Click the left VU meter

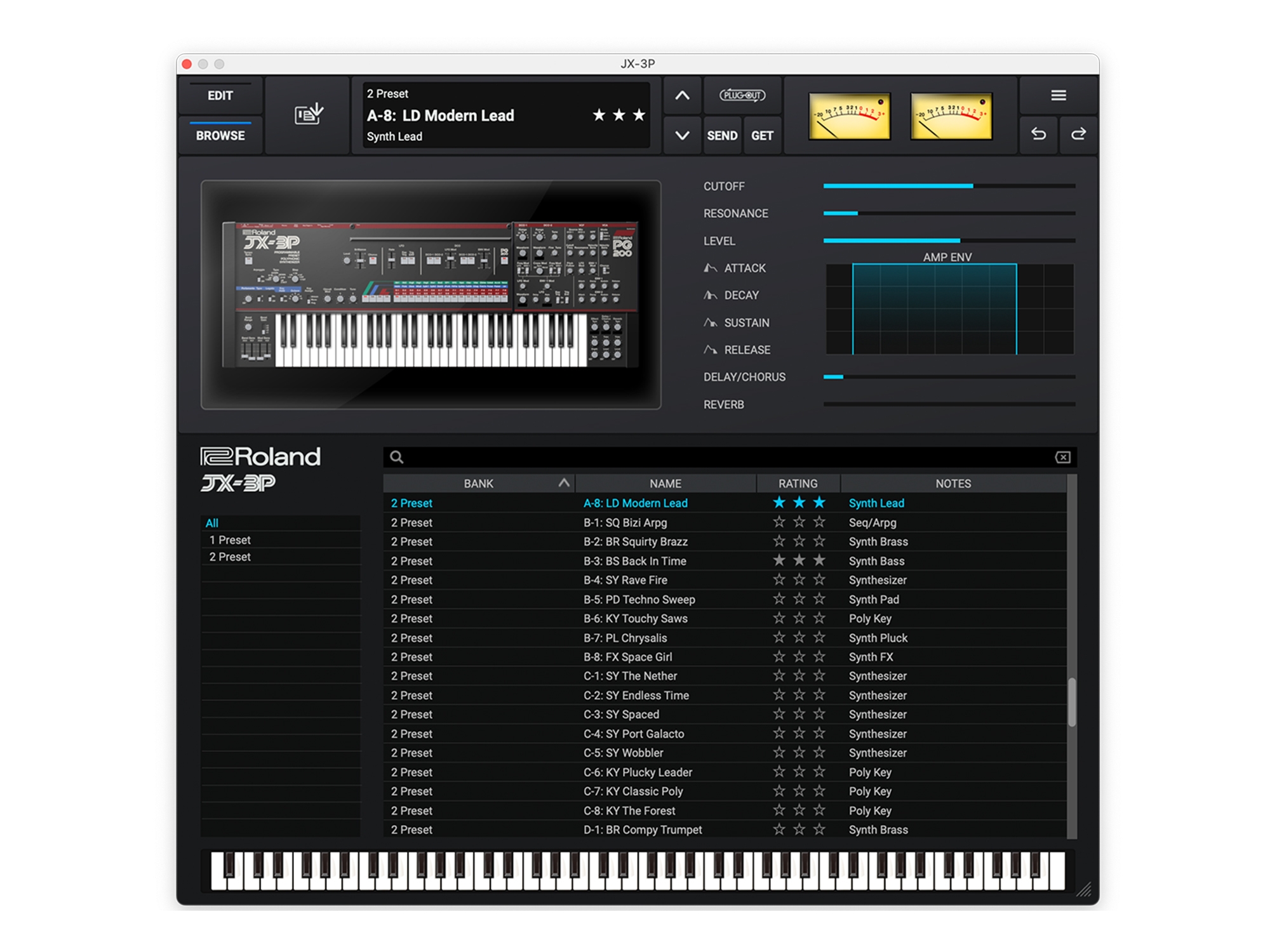point(849,116)
